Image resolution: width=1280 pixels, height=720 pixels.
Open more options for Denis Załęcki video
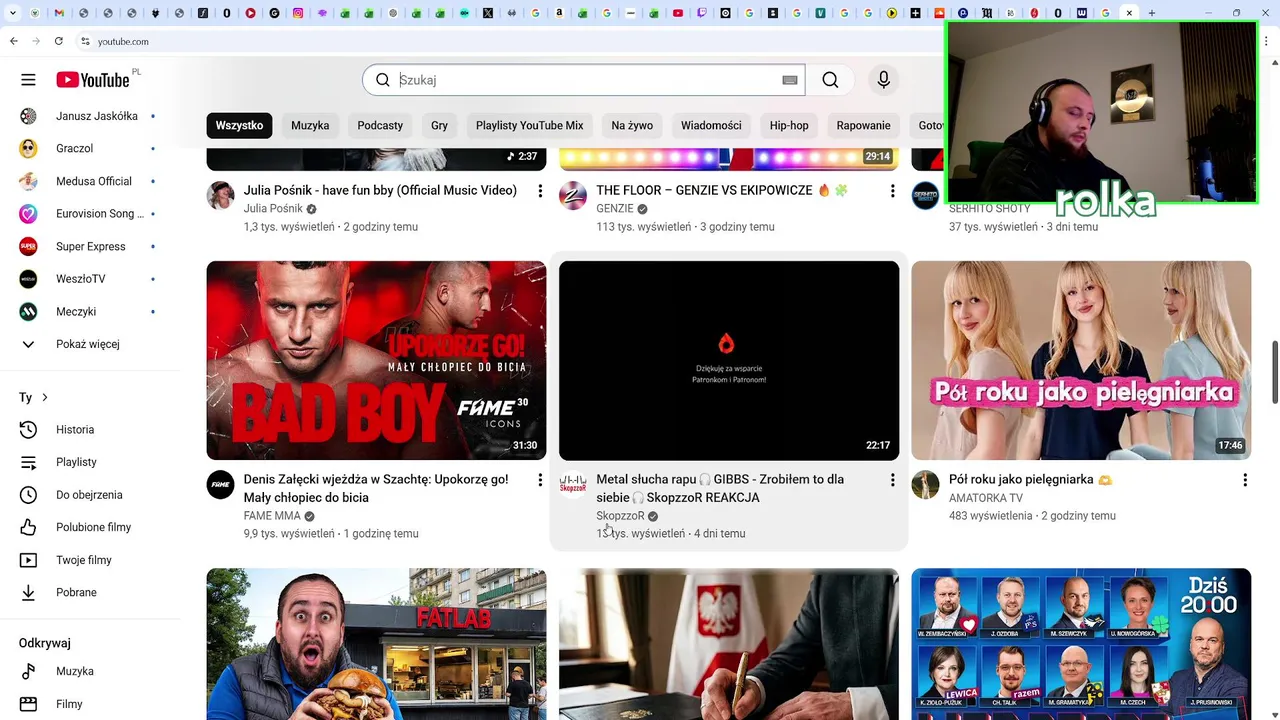[x=540, y=480]
